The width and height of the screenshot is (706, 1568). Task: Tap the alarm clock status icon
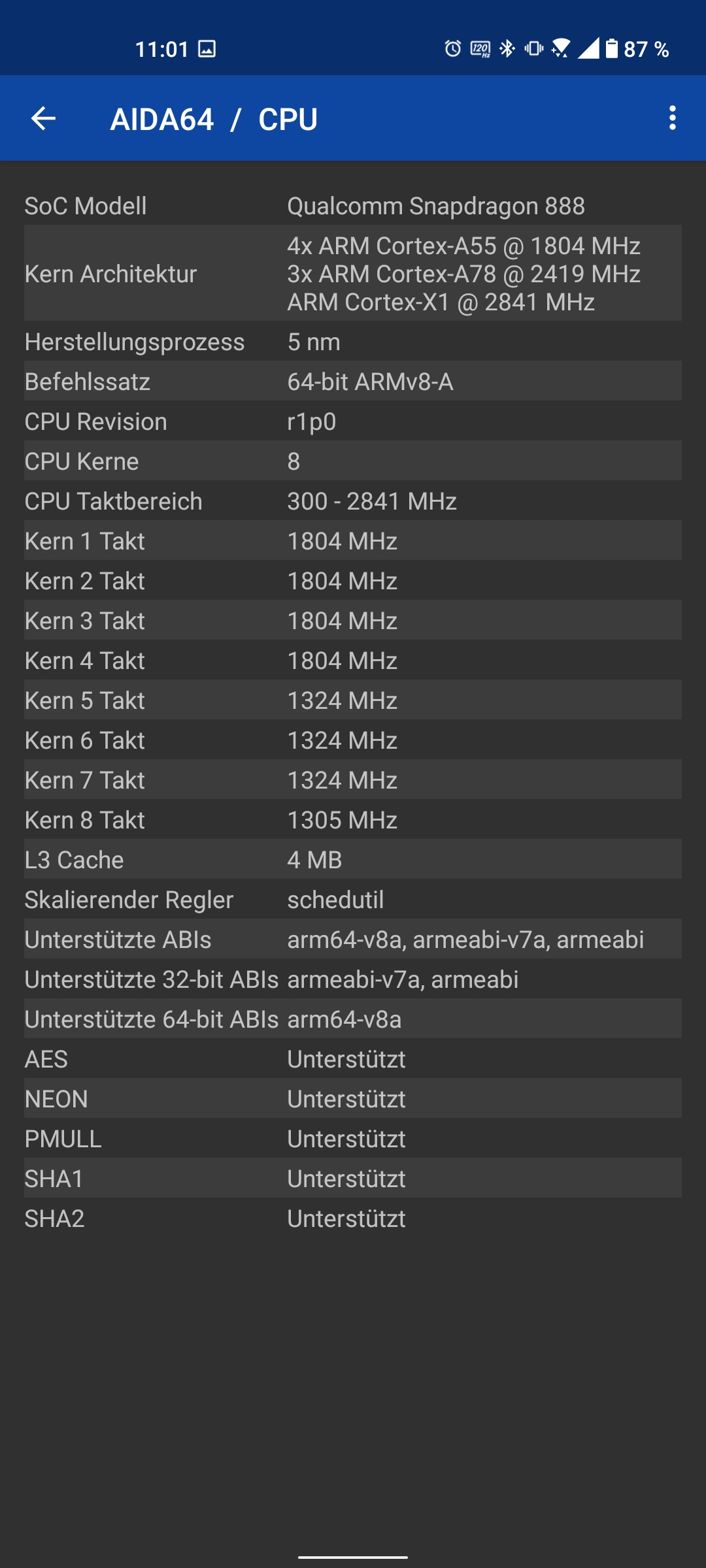click(452, 48)
